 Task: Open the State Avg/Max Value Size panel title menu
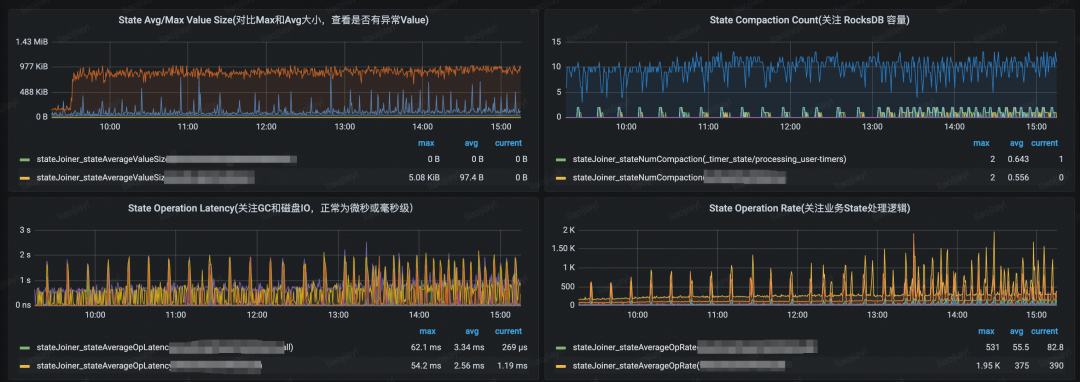(273, 21)
